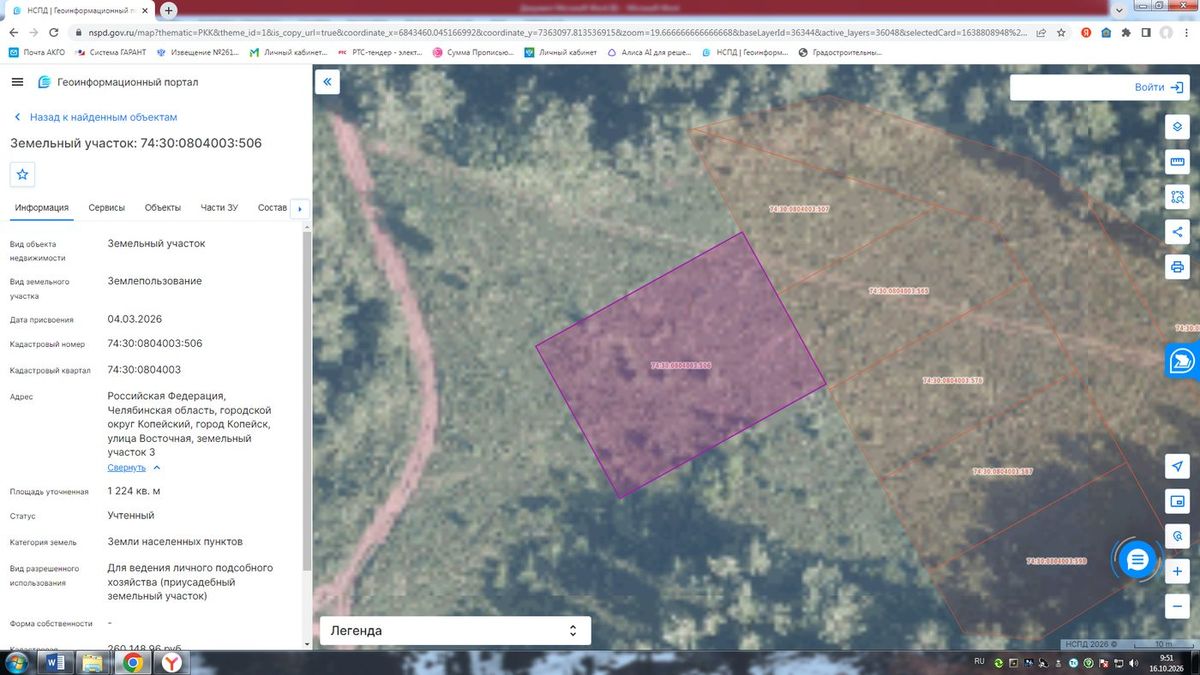
Task: Select the ruler measurement tool
Action: point(1177,163)
